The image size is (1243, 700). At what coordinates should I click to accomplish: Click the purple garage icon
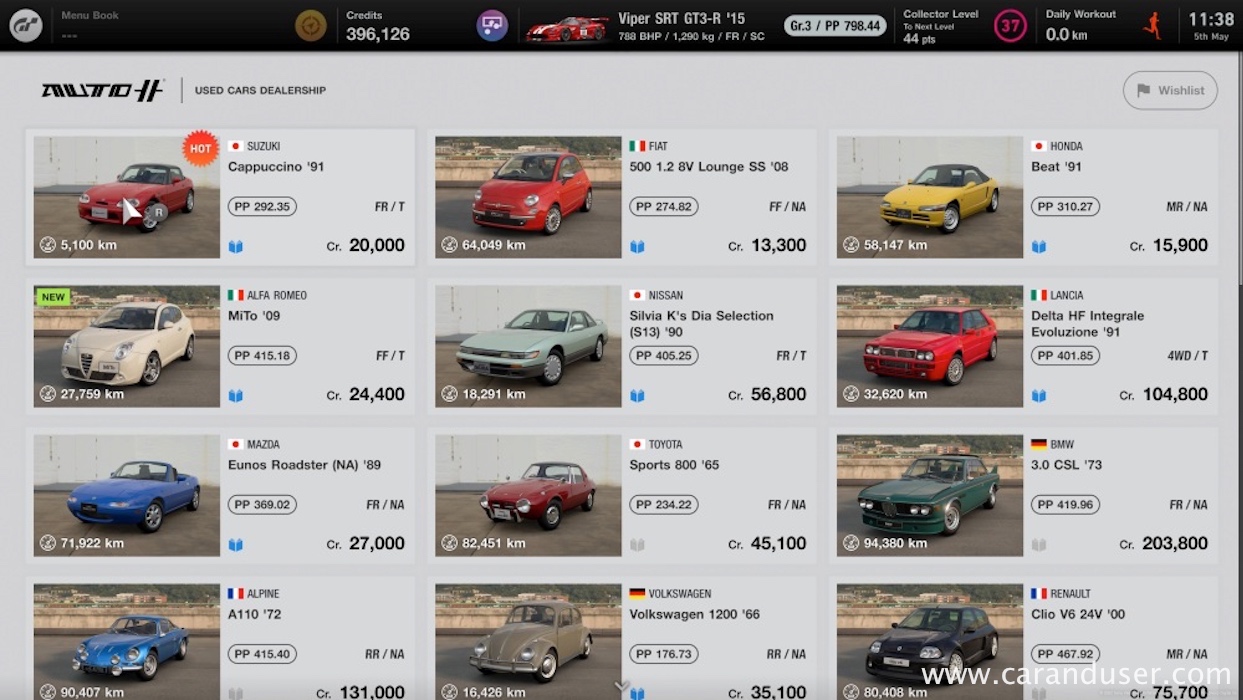point(492,25)
